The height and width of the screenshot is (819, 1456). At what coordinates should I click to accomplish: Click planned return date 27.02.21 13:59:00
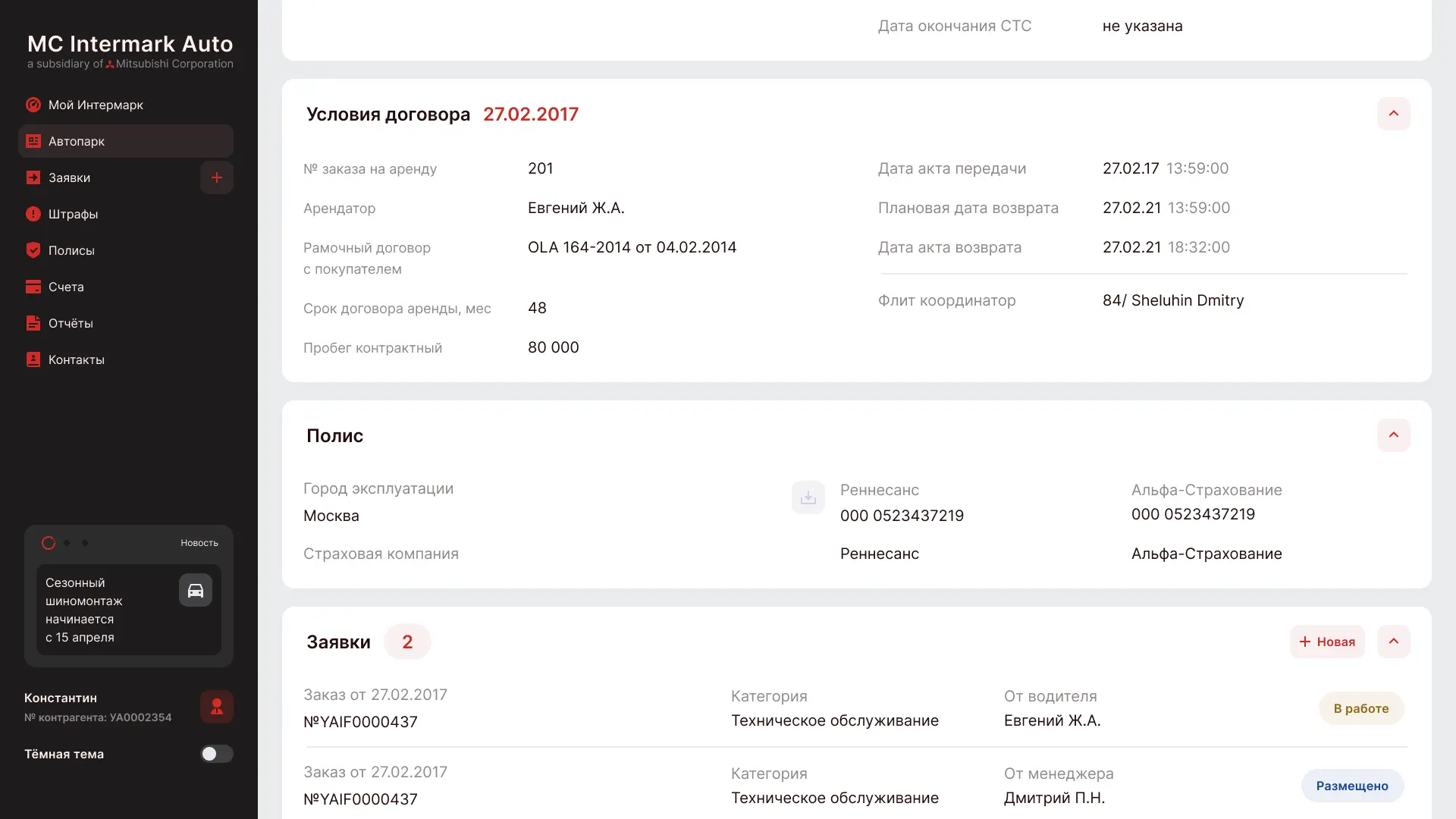coord(1166,208)
